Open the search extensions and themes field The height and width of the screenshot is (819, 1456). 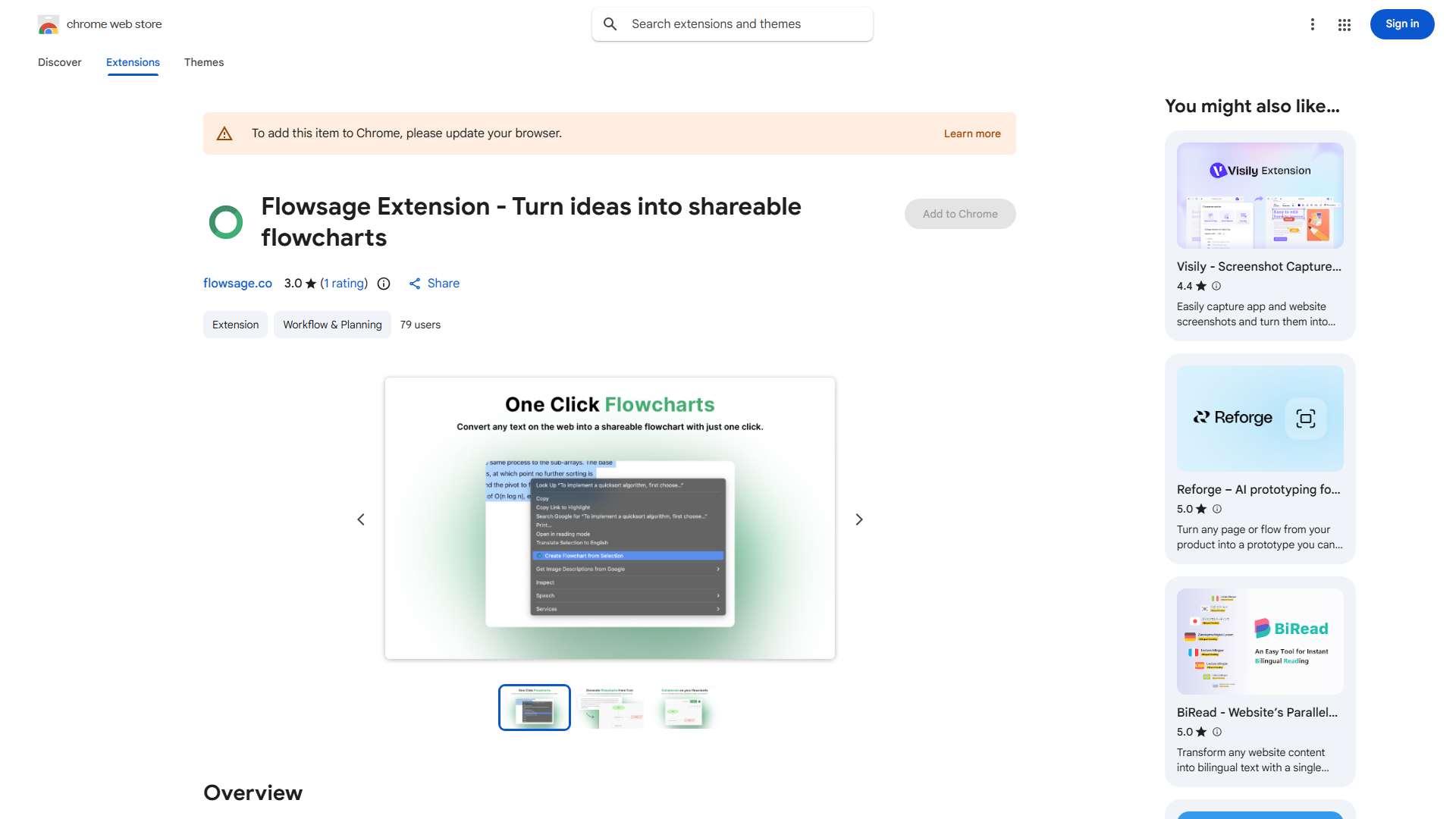730,24
